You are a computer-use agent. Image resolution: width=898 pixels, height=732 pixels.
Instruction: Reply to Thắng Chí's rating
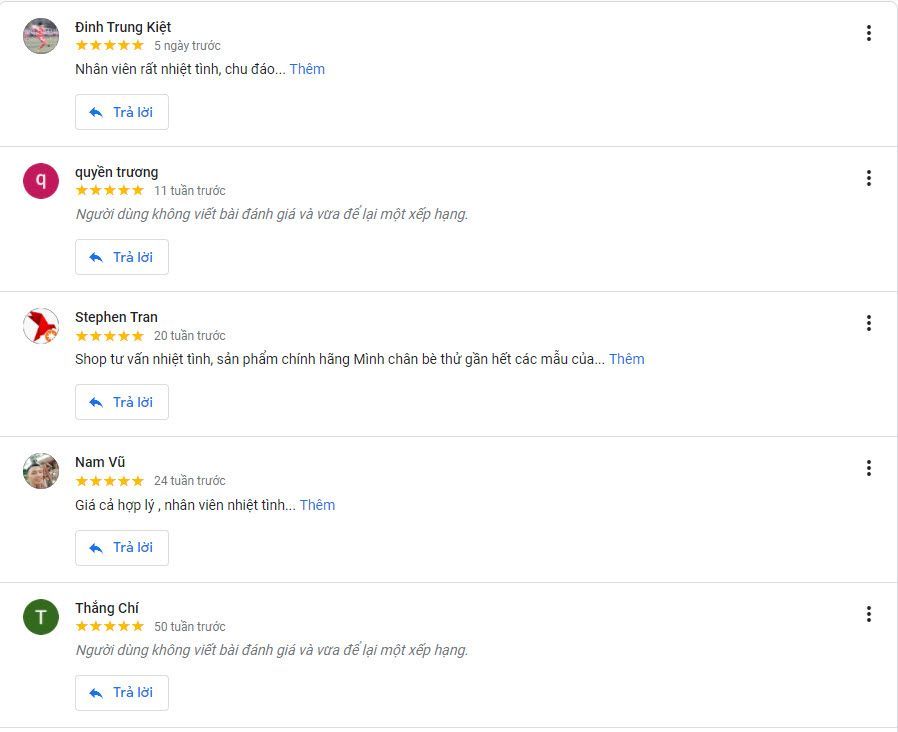pyautogui.click(x=122, y=693)
